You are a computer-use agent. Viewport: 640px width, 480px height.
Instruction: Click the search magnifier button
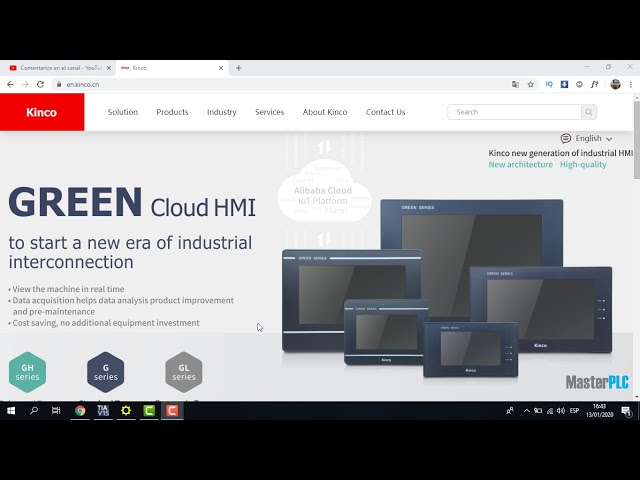tap(589, 112)
